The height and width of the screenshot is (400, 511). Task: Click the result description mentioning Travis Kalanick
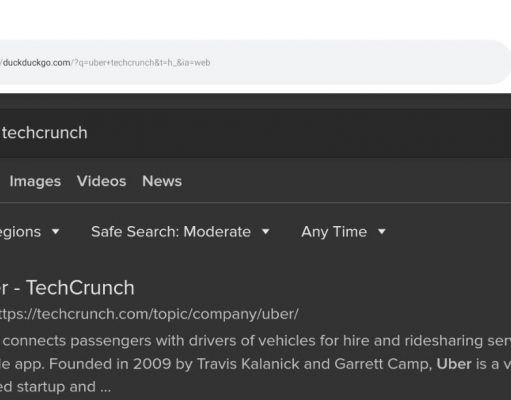(x=255, y=364)
